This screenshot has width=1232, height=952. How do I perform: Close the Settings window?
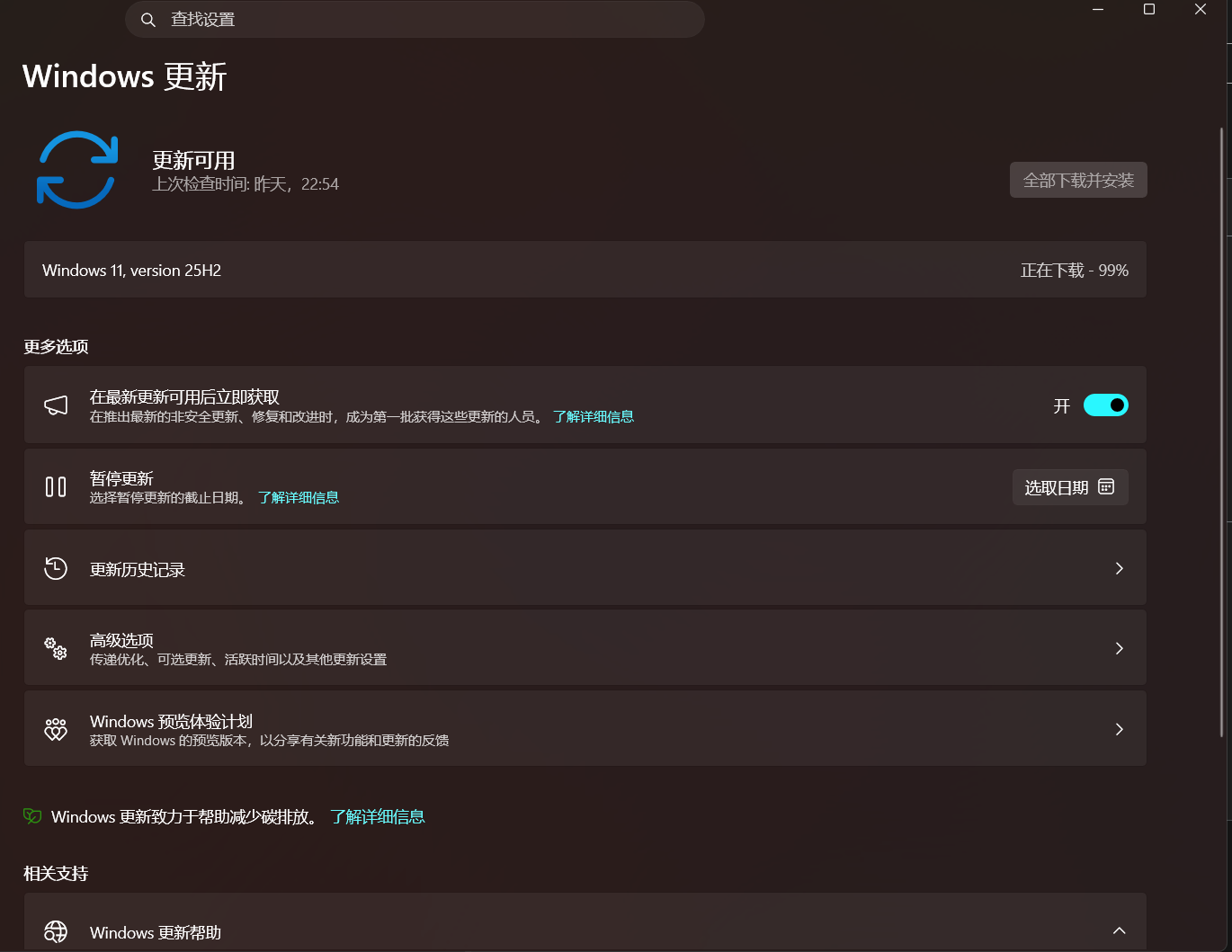coord(1201,10)
